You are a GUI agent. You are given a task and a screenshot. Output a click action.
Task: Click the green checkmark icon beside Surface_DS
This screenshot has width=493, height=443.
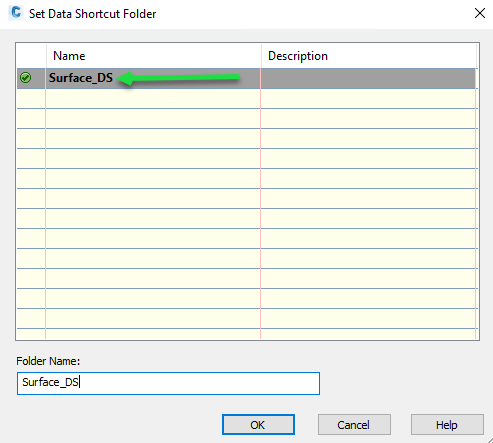[x=25, y=78]
